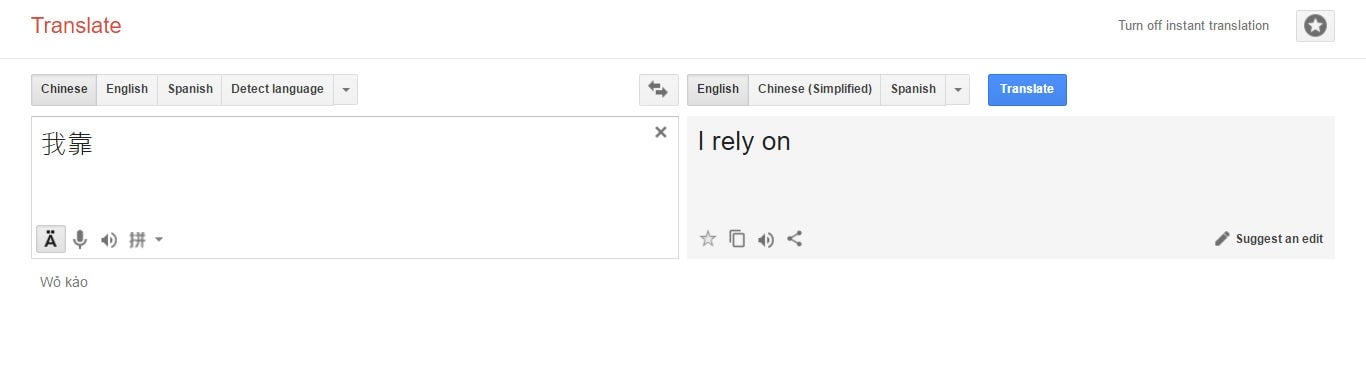This screenshot has width=1366, height=389.
Task: Share the translation
Action: click(795, 238)
